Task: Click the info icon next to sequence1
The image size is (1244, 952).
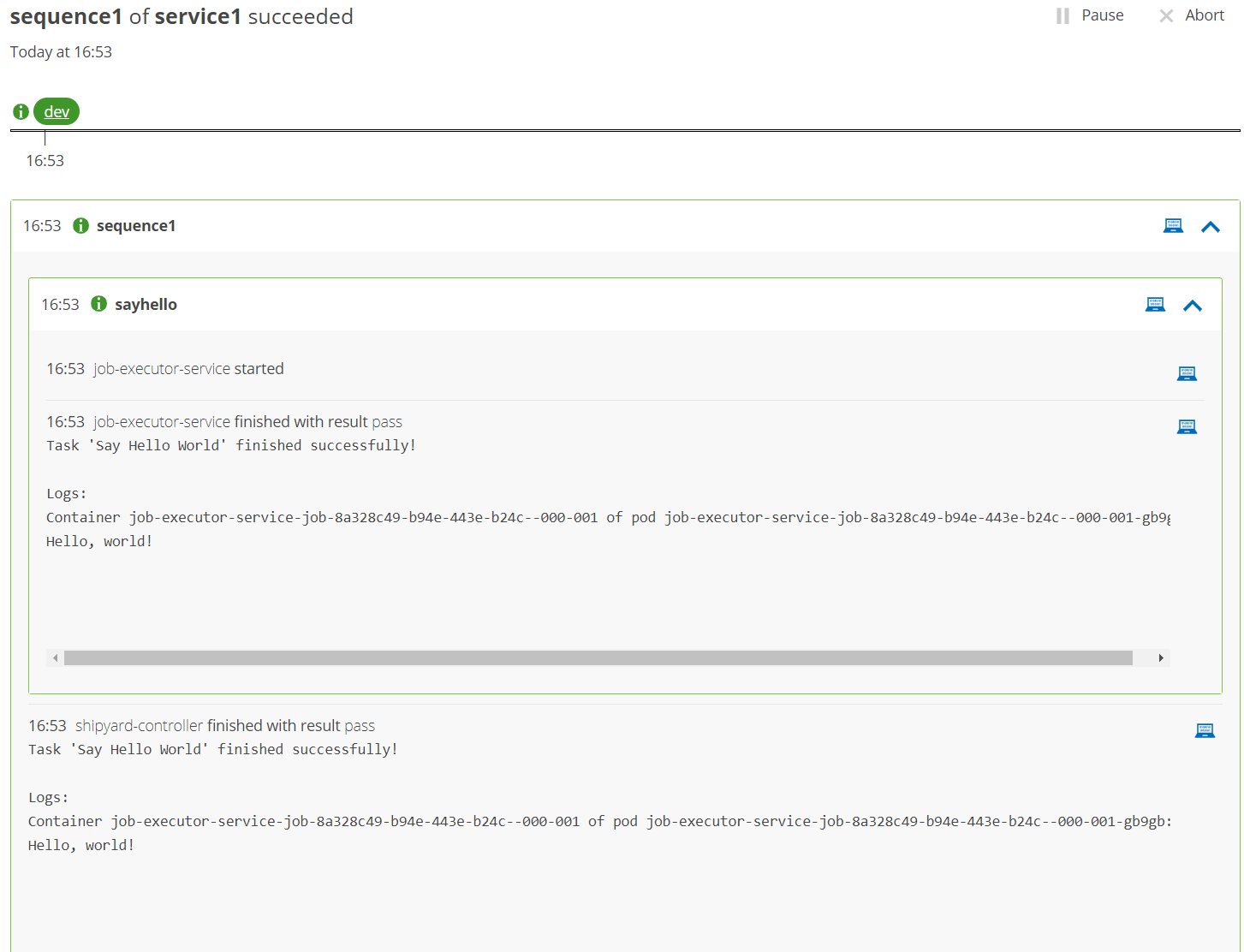Action: click(x=81, y=226)
